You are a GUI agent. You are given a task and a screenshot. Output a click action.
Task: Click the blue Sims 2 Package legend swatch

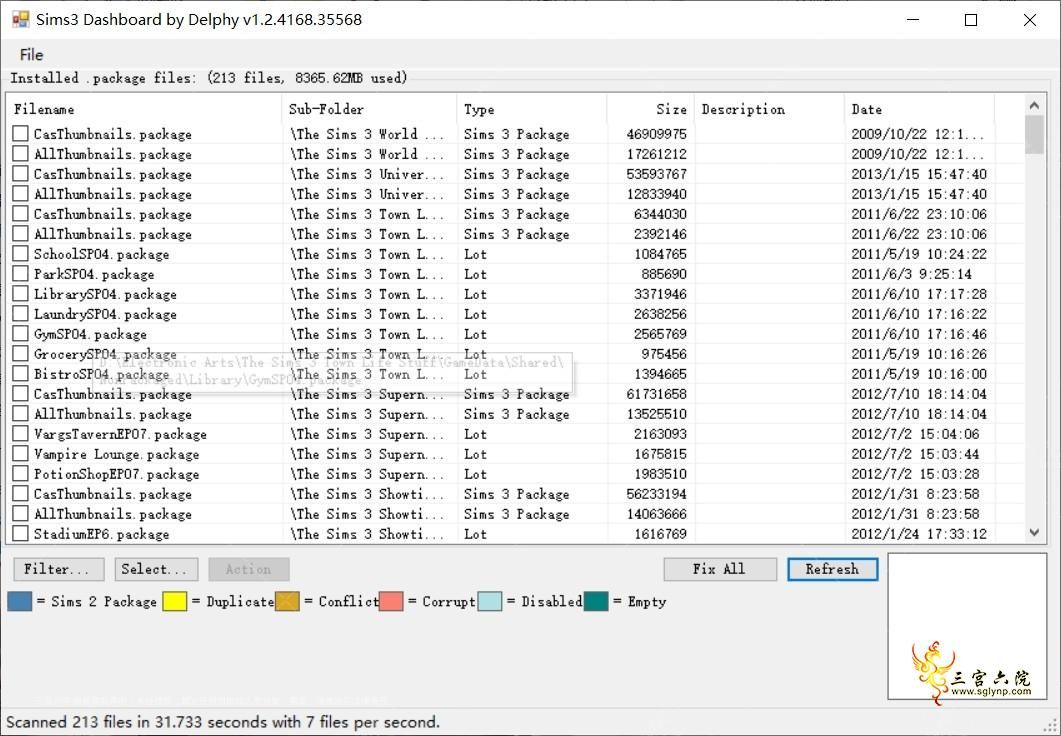[x=20, y=601]
